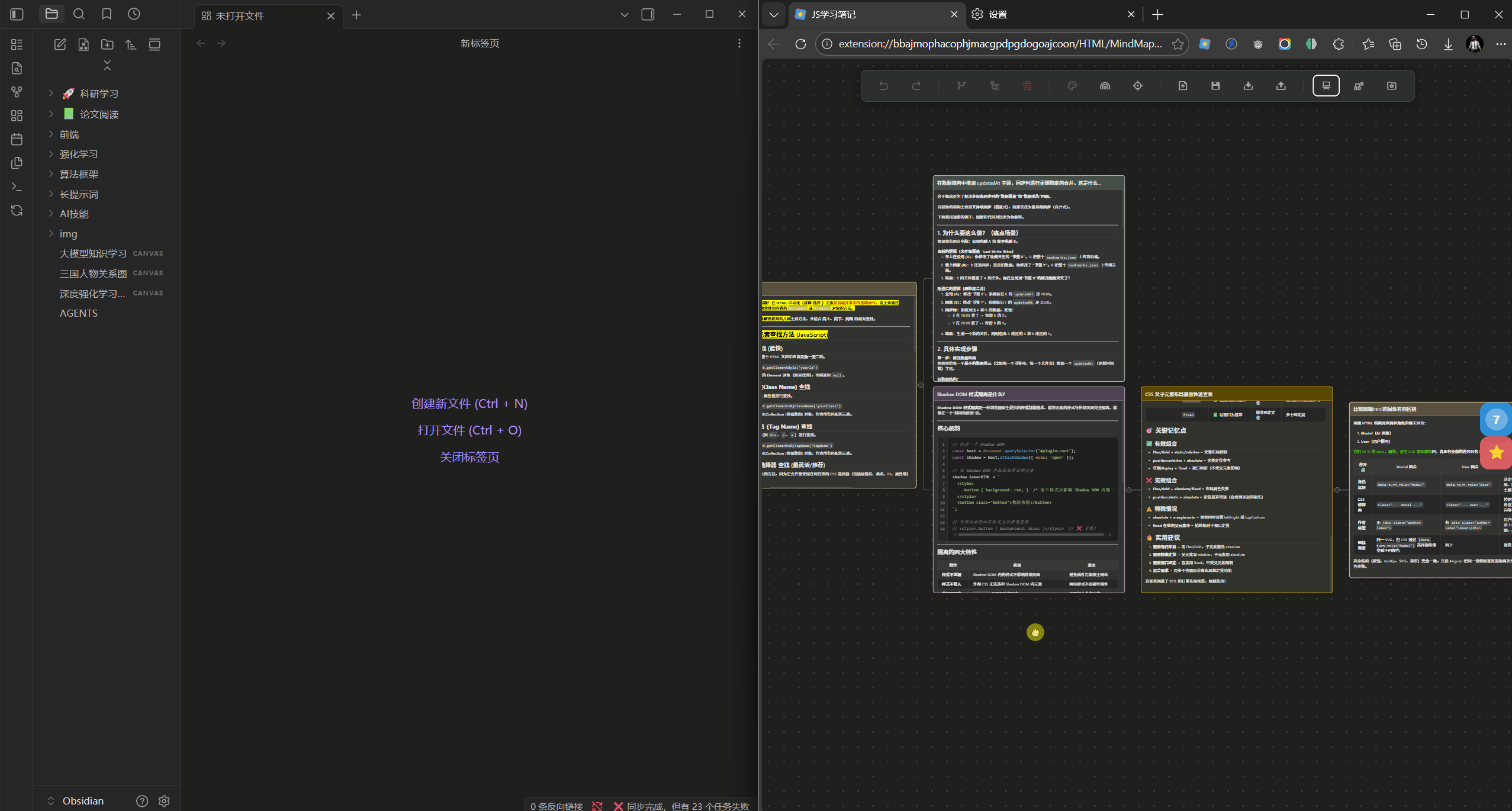Open the mind map color palette theme icon
1512x811 pixels.
(1072, 86)
